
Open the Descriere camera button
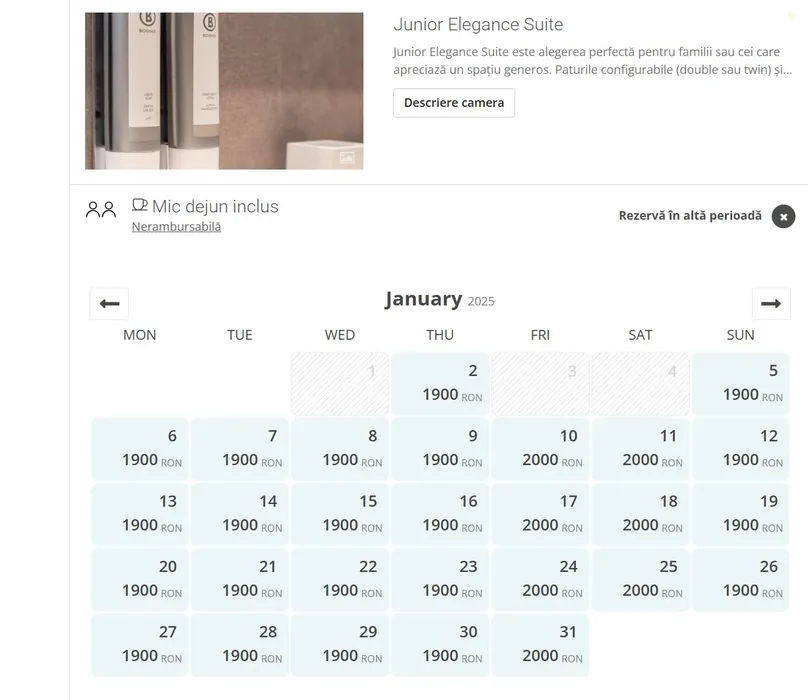(x=454, y=103)
